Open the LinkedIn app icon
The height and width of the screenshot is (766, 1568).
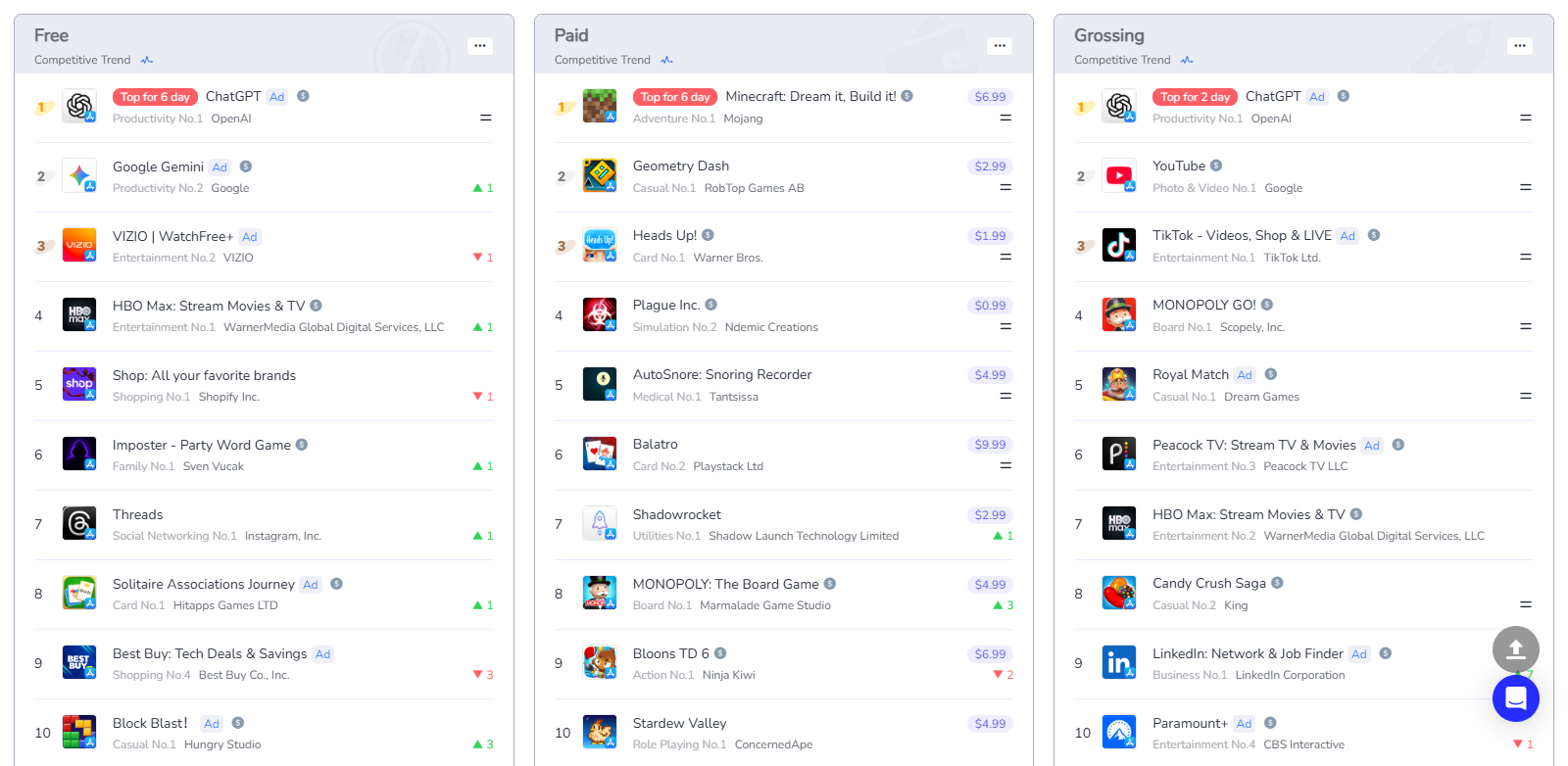click(x=1119, y=662)
